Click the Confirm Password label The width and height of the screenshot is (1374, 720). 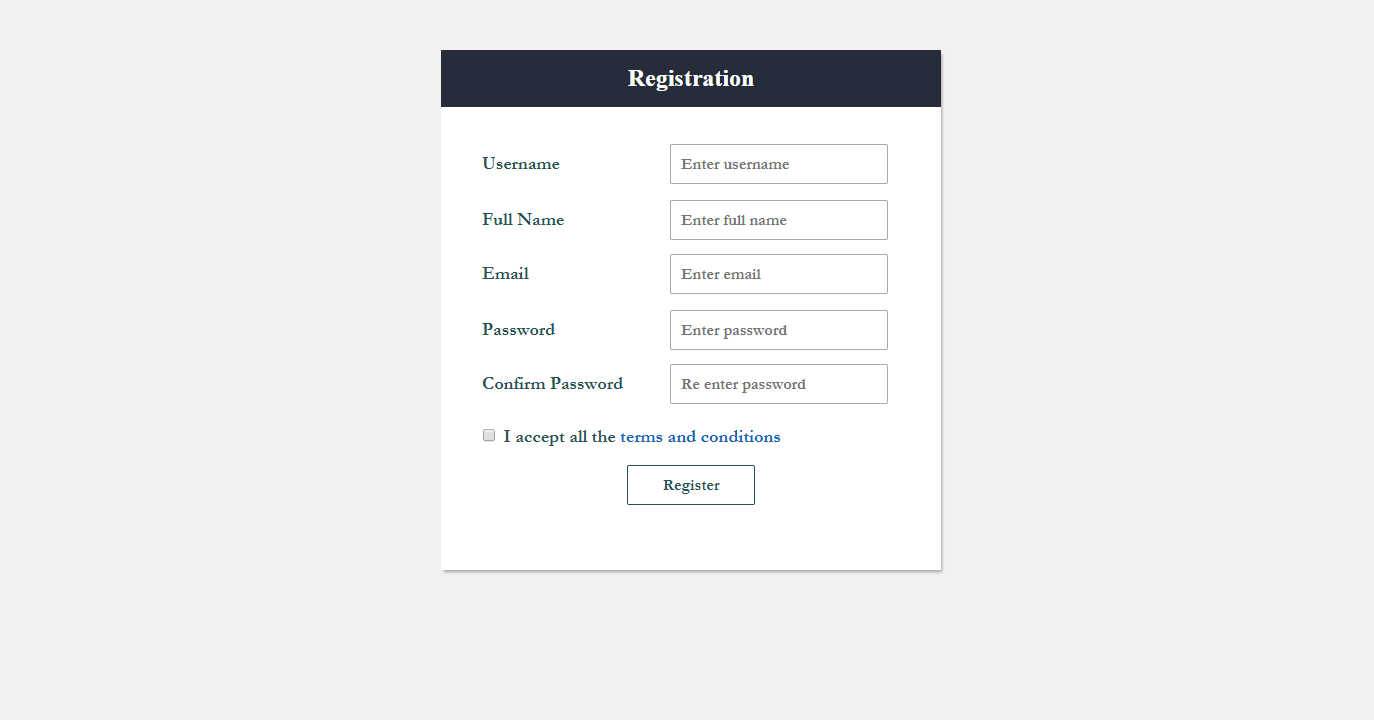552,383
